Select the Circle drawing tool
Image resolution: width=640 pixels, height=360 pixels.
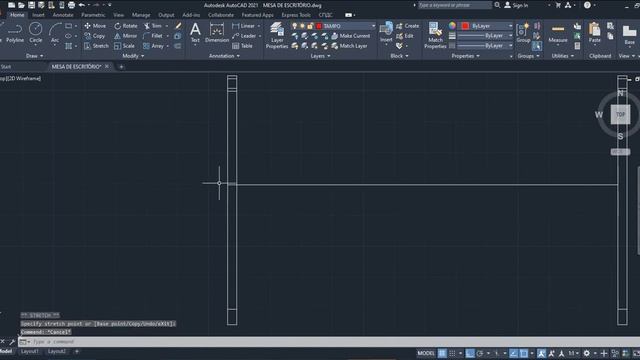pyautogui.click(x=36, y=33)
